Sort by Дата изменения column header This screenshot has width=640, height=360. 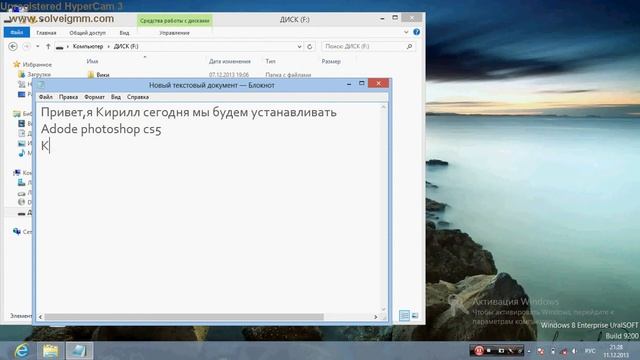(229, 62)
